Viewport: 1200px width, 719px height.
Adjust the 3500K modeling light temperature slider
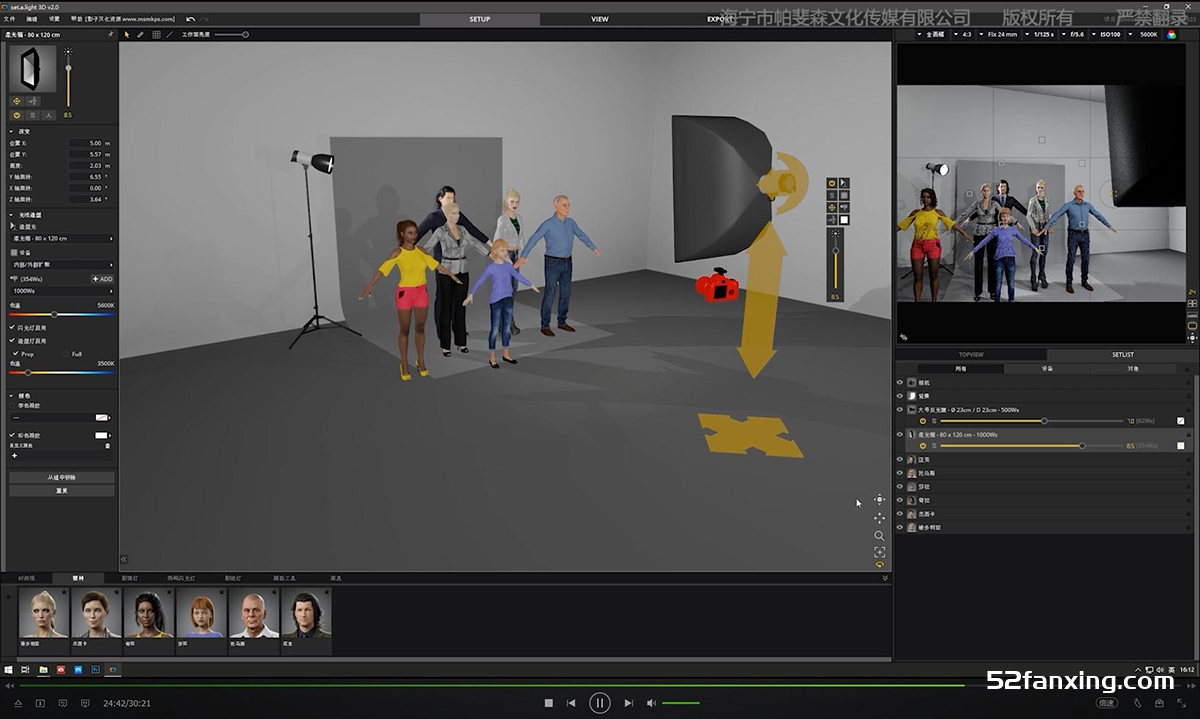(62, 372)
